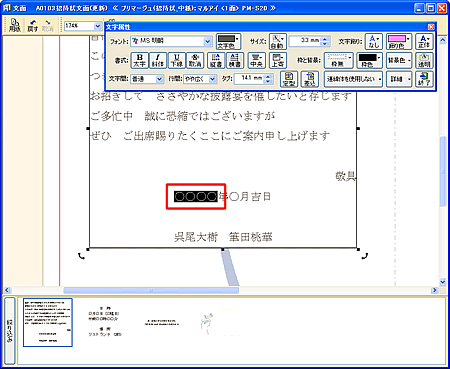The height and width of the screenshot is (369, 450).
Task: Open the 背景色 background color dropdown
Action: 399,60
